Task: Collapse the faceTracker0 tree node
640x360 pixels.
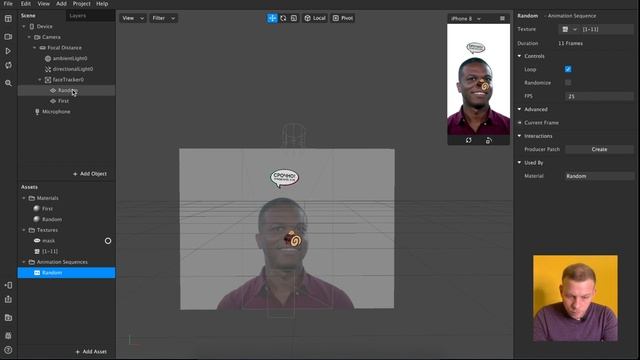Action: click(x=40, y=80)
